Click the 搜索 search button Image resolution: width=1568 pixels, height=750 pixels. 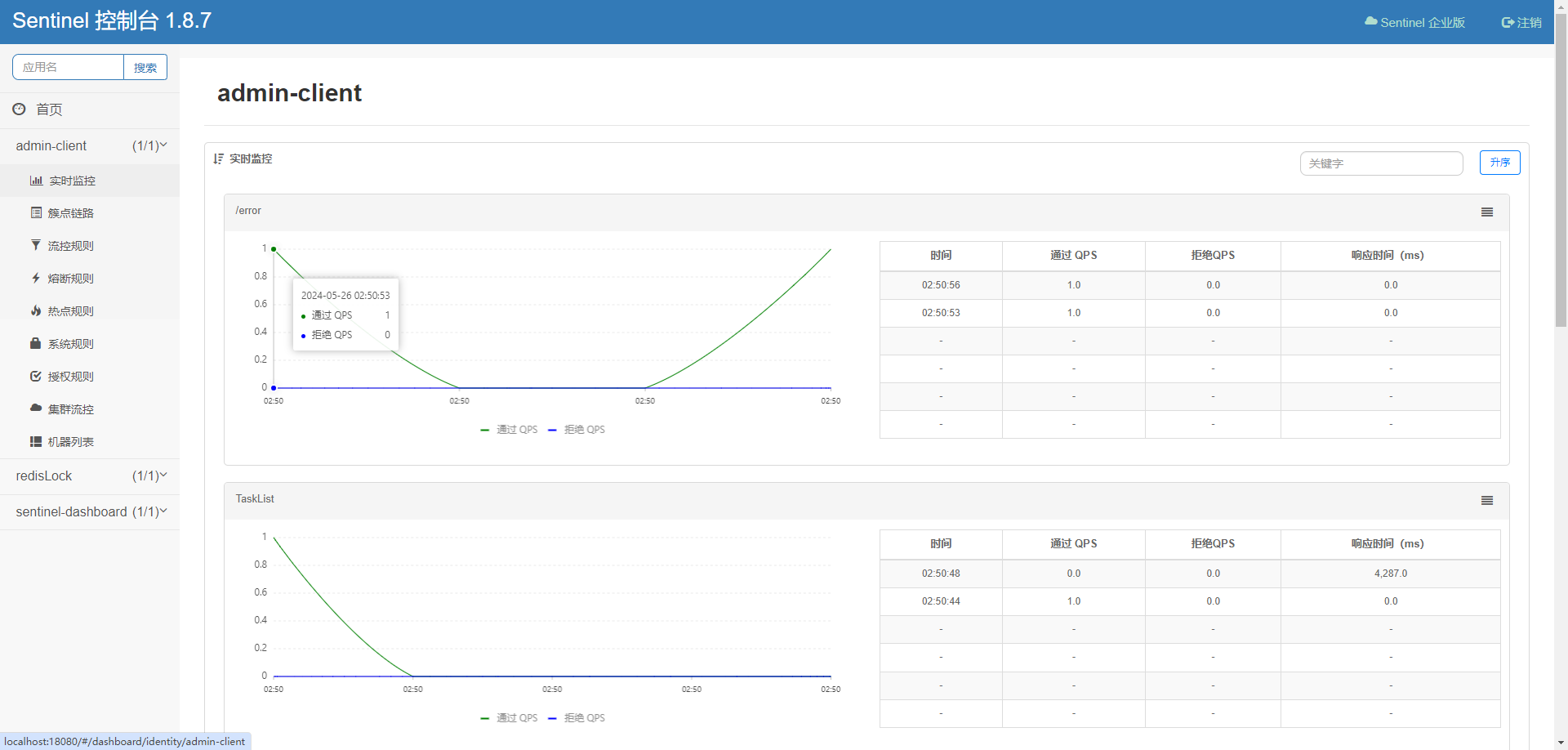145,67
